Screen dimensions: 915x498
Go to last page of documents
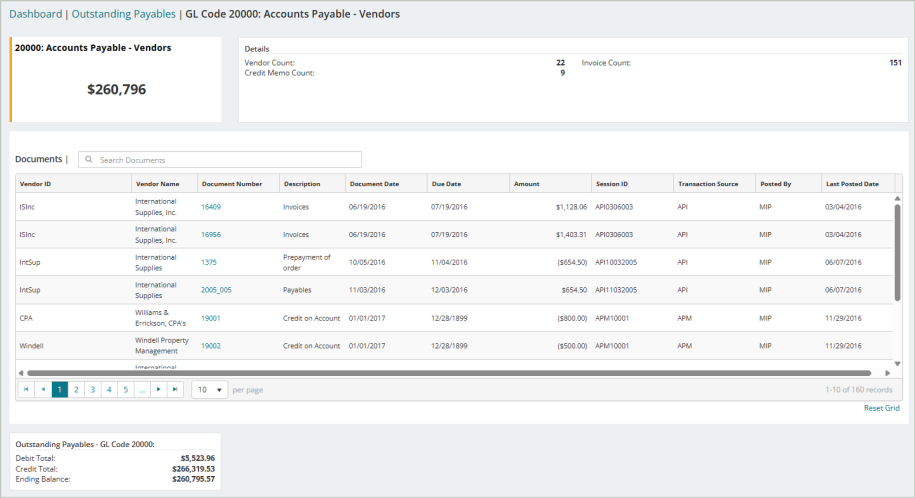[175, 389]
